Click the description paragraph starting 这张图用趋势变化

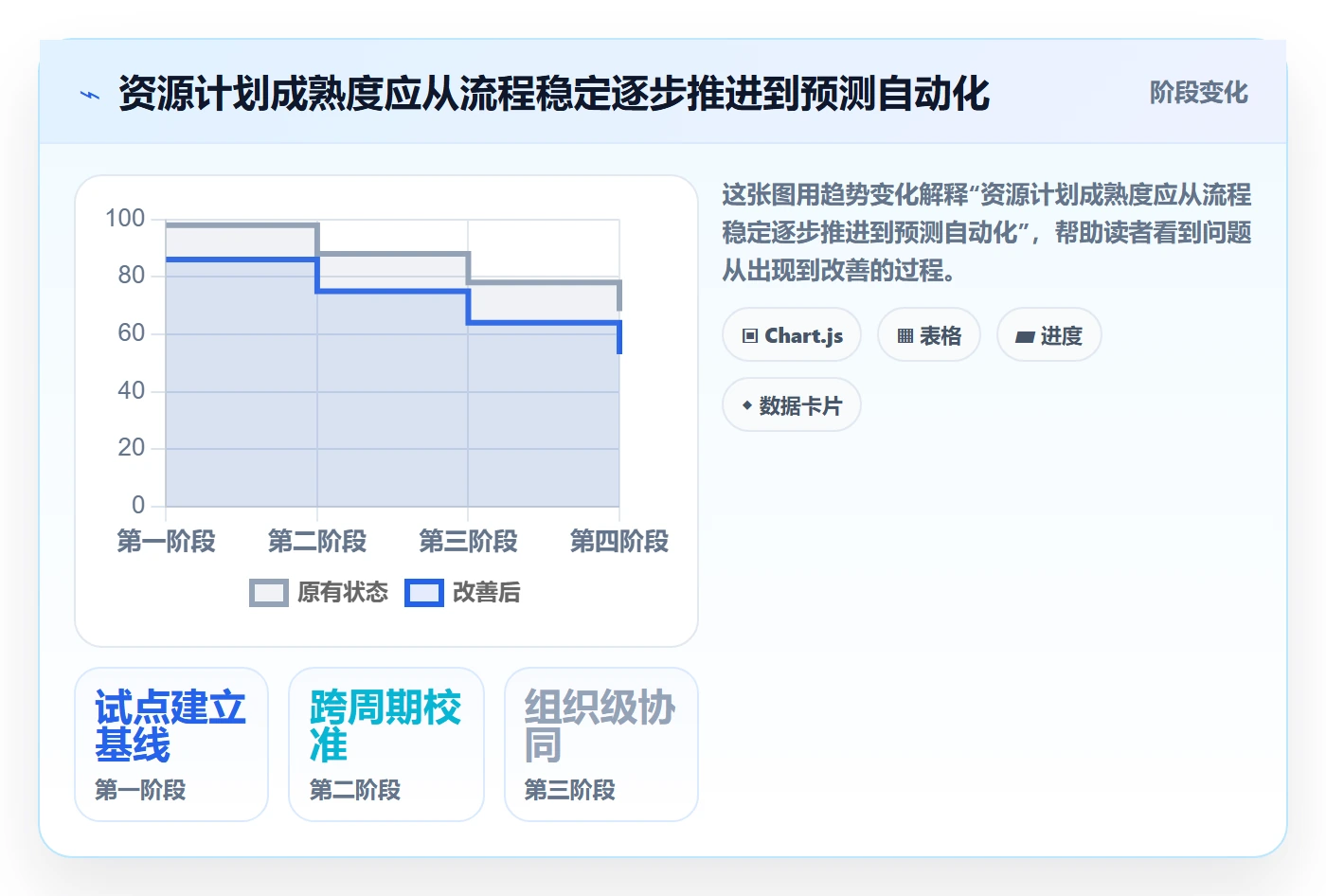(x=987, y=233)
